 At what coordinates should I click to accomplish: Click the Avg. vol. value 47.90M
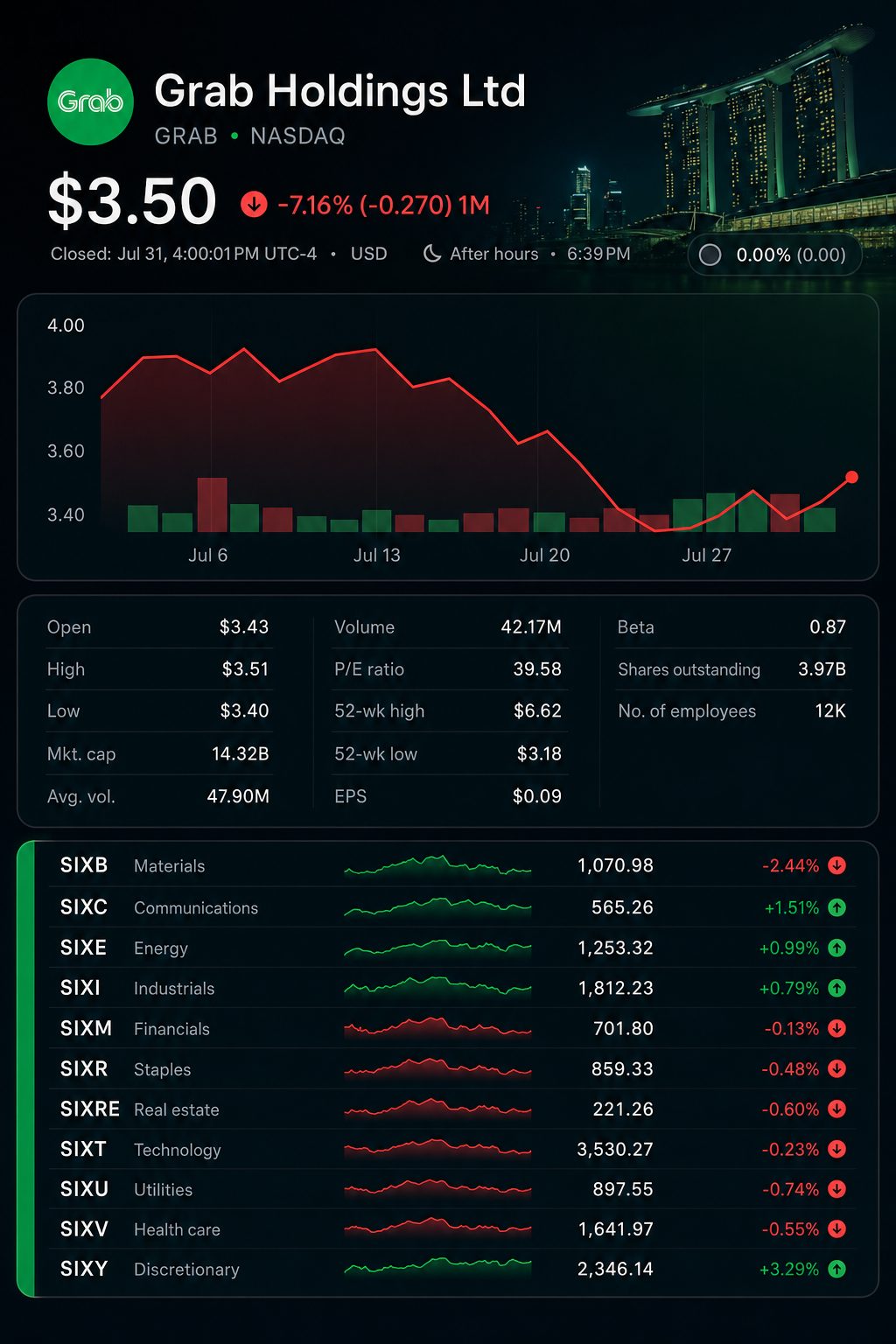(x=238, y=796)
